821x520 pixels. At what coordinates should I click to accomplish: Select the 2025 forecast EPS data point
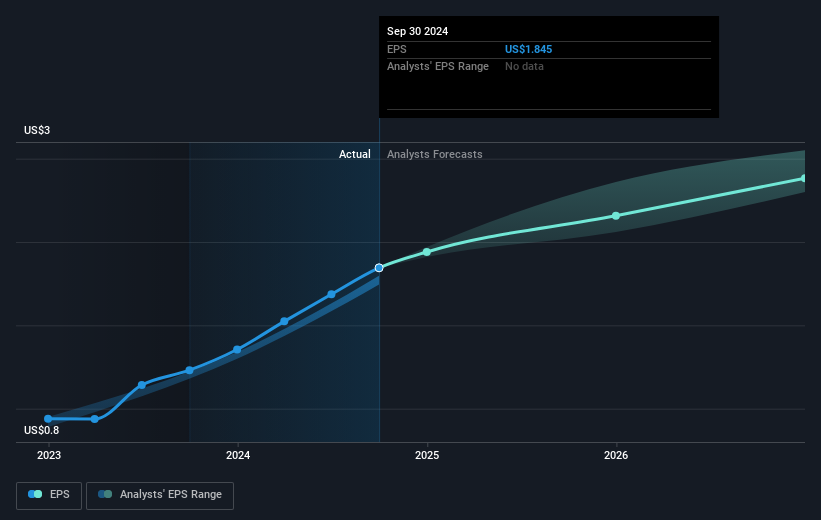click(427, 252)
